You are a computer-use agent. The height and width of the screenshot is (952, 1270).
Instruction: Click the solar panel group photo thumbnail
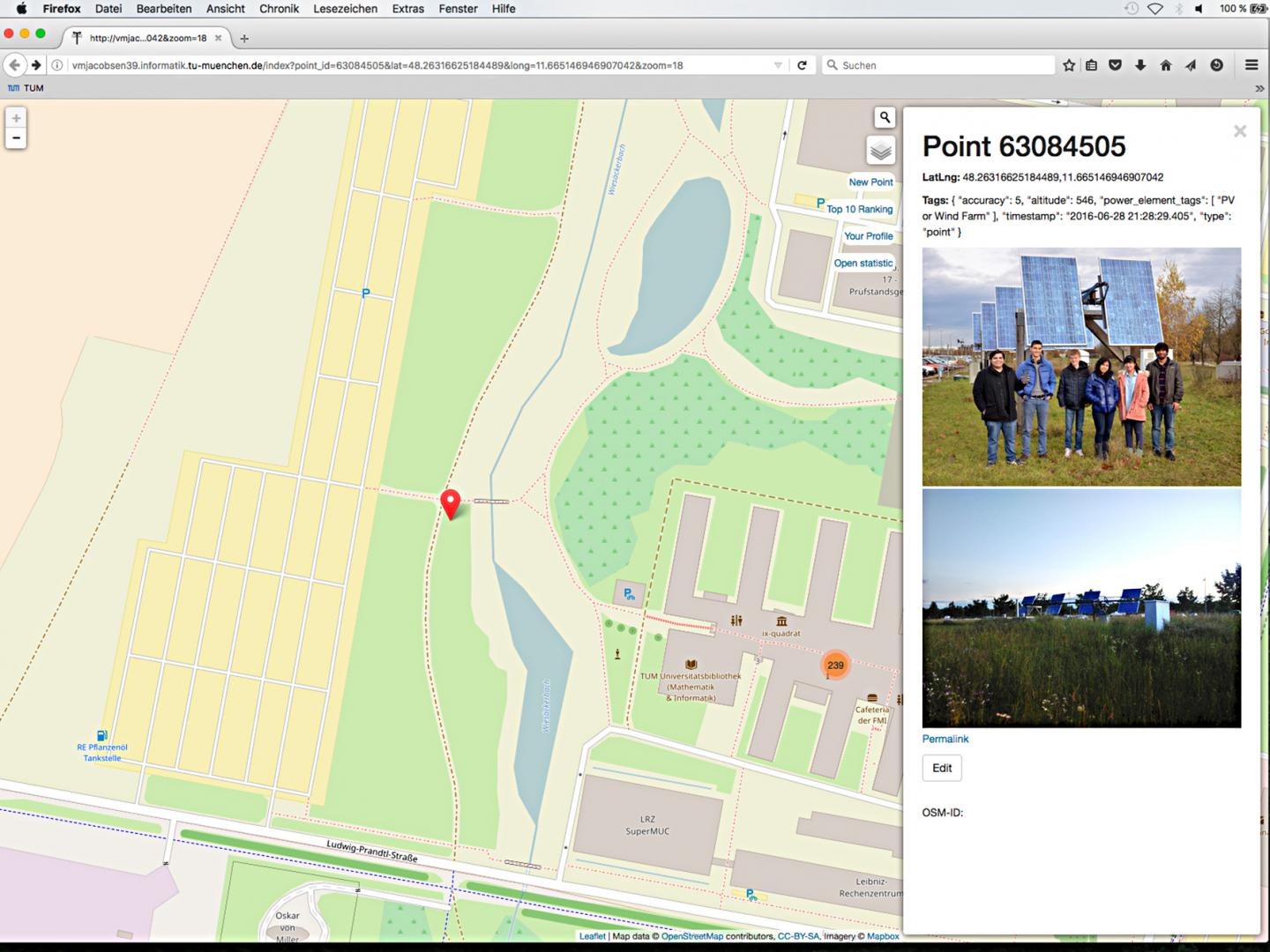pos(1081,368)
